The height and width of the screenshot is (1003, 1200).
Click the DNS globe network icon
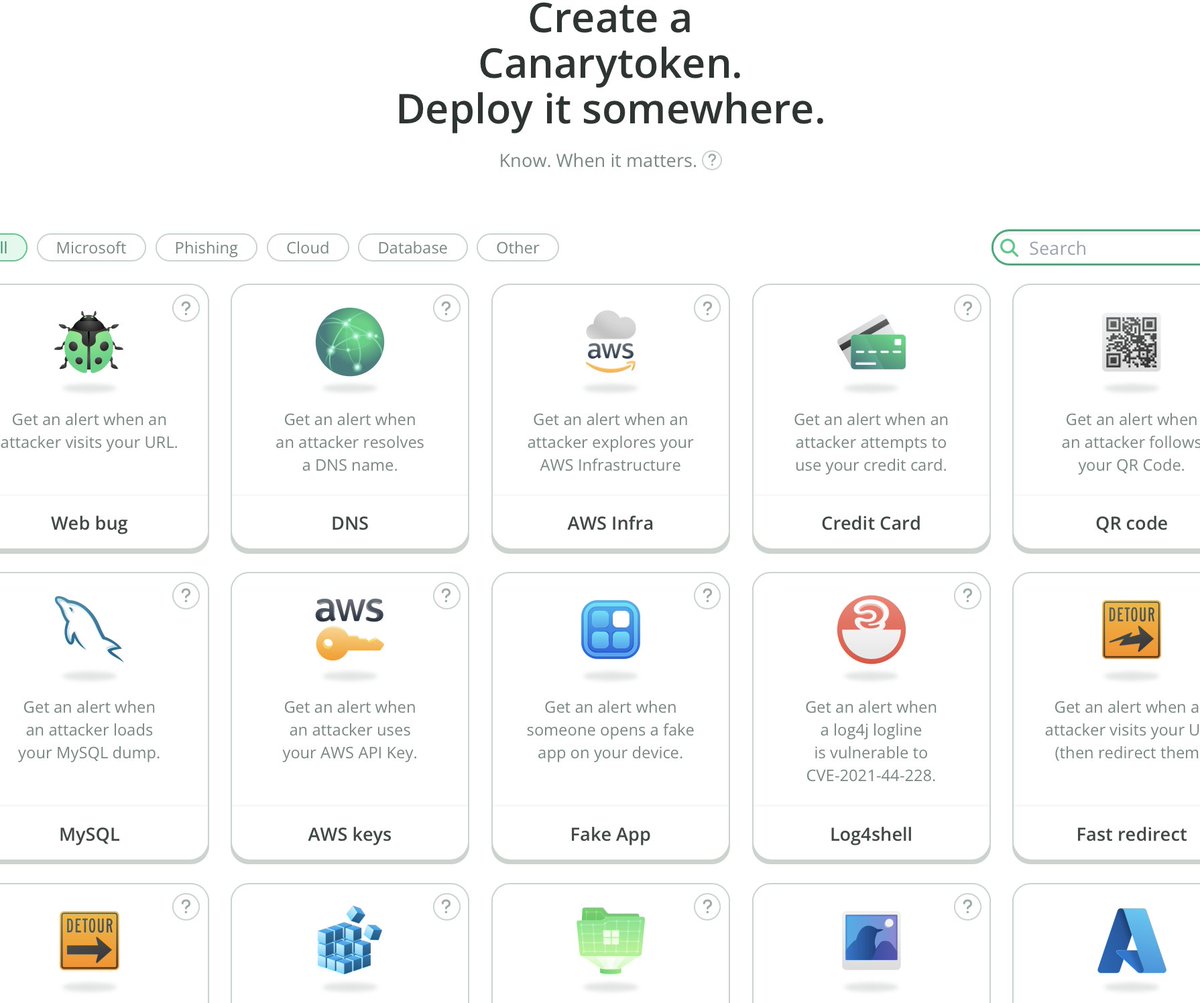tap(350, 342)
